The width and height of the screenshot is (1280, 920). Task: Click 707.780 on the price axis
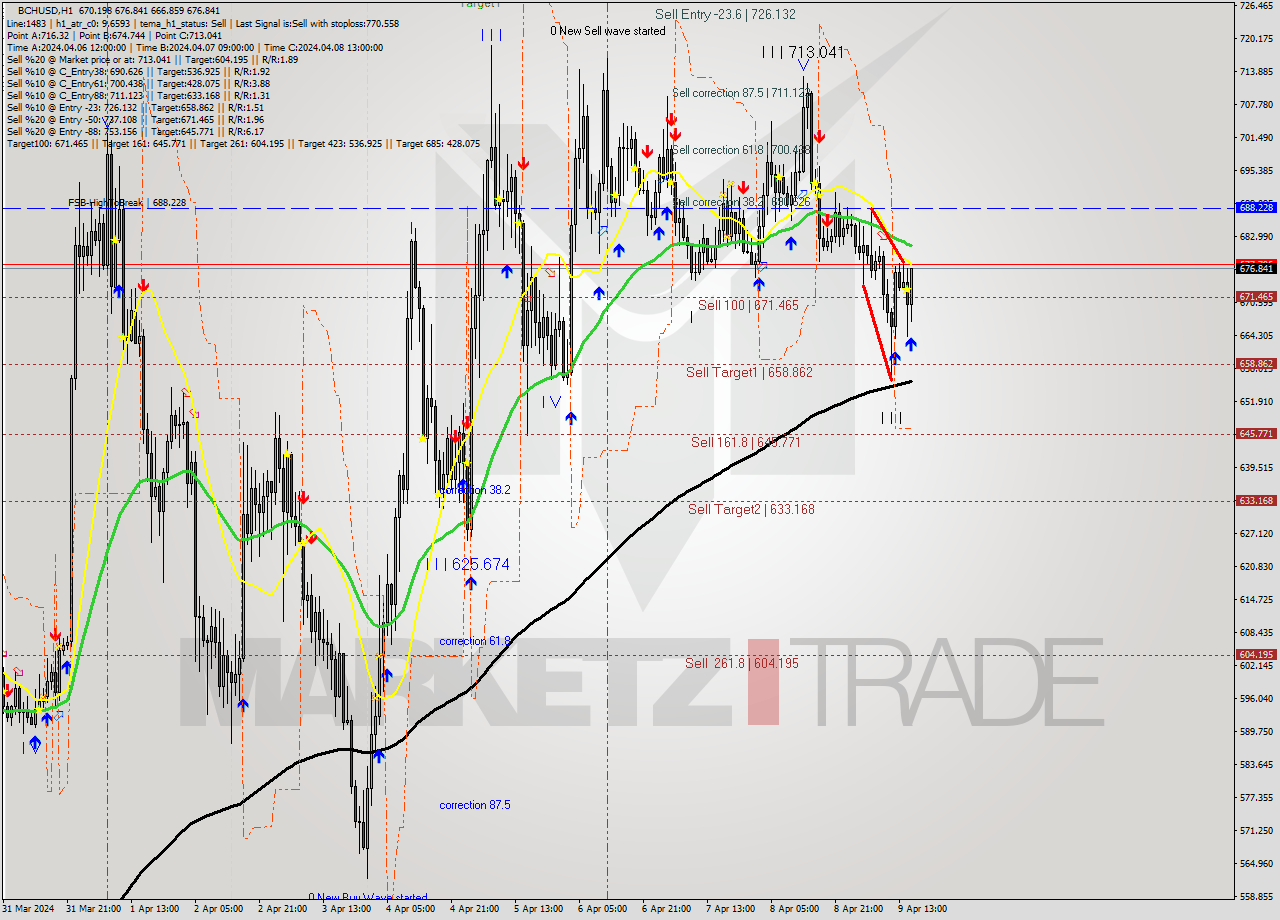(1256, 105)
